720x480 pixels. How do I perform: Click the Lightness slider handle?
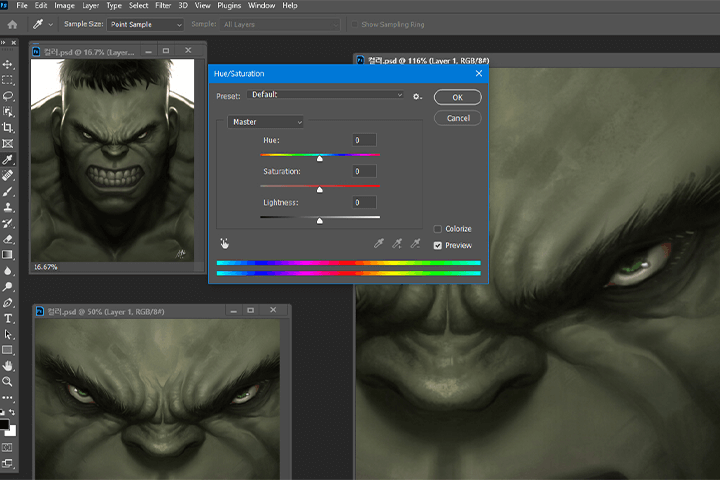tap(320, 221)
